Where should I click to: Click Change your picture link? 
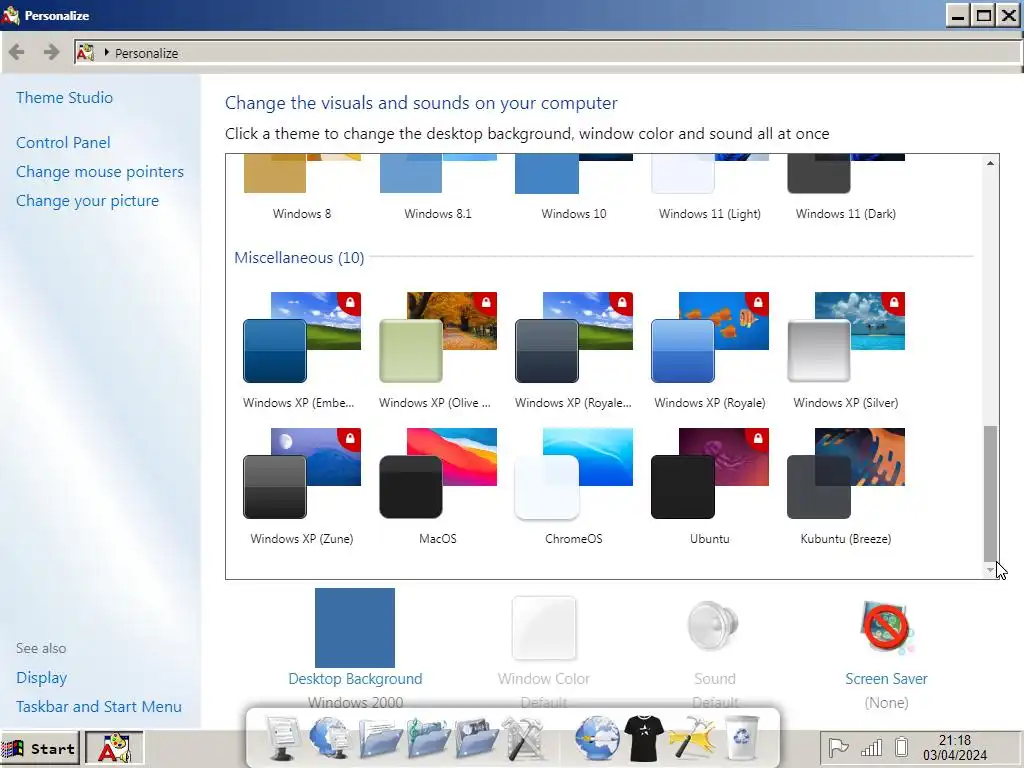pyautogui.click(x=88, y=200)
